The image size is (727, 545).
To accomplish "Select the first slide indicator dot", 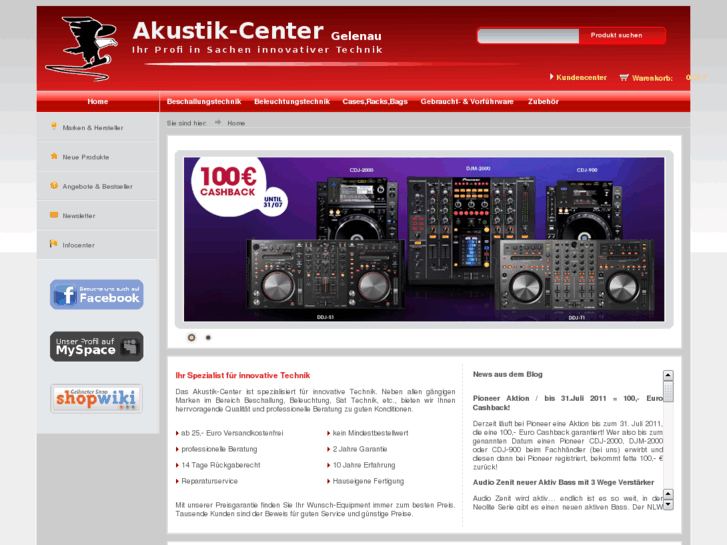I will click(191, 338).
